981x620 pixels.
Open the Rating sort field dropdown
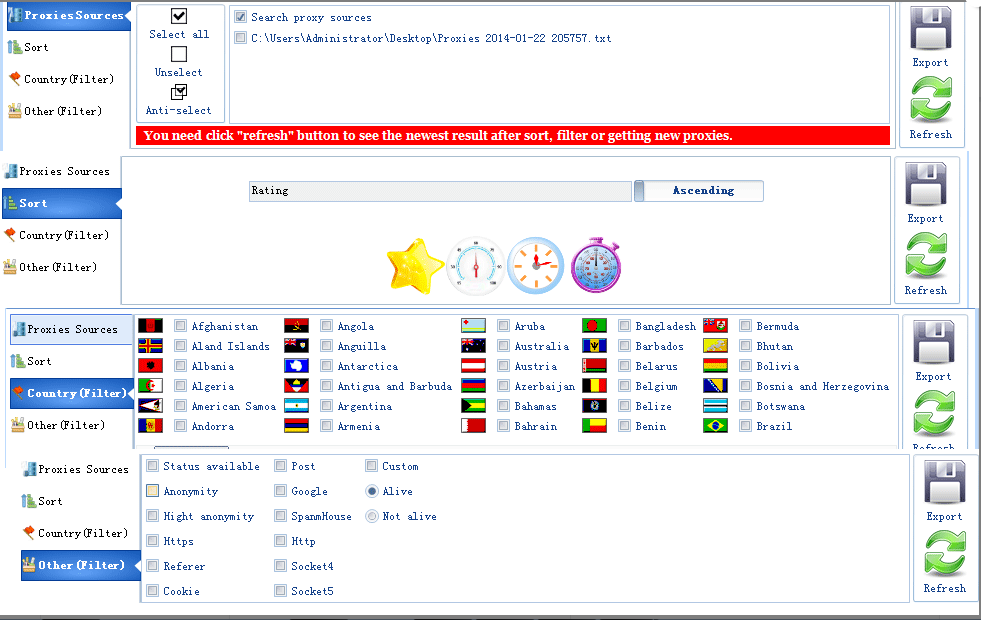(440, 191)
